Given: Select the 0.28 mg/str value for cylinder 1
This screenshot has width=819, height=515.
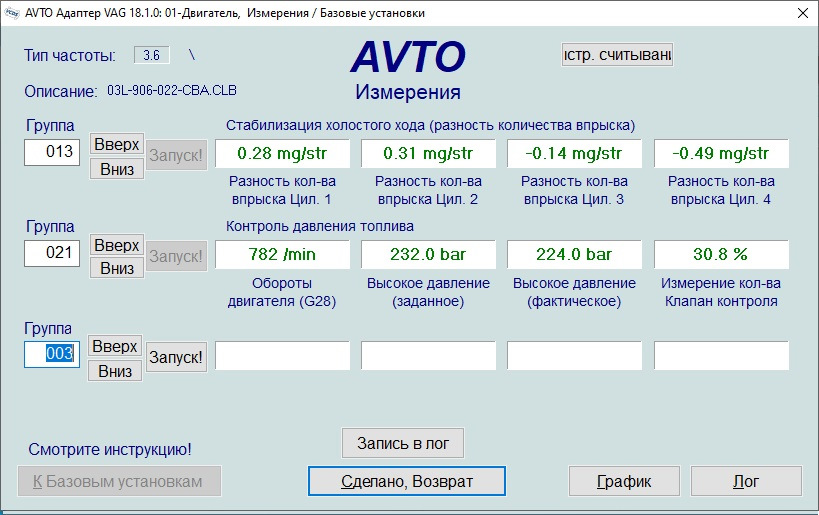Looking at the screenshot, I should (282, 154).
